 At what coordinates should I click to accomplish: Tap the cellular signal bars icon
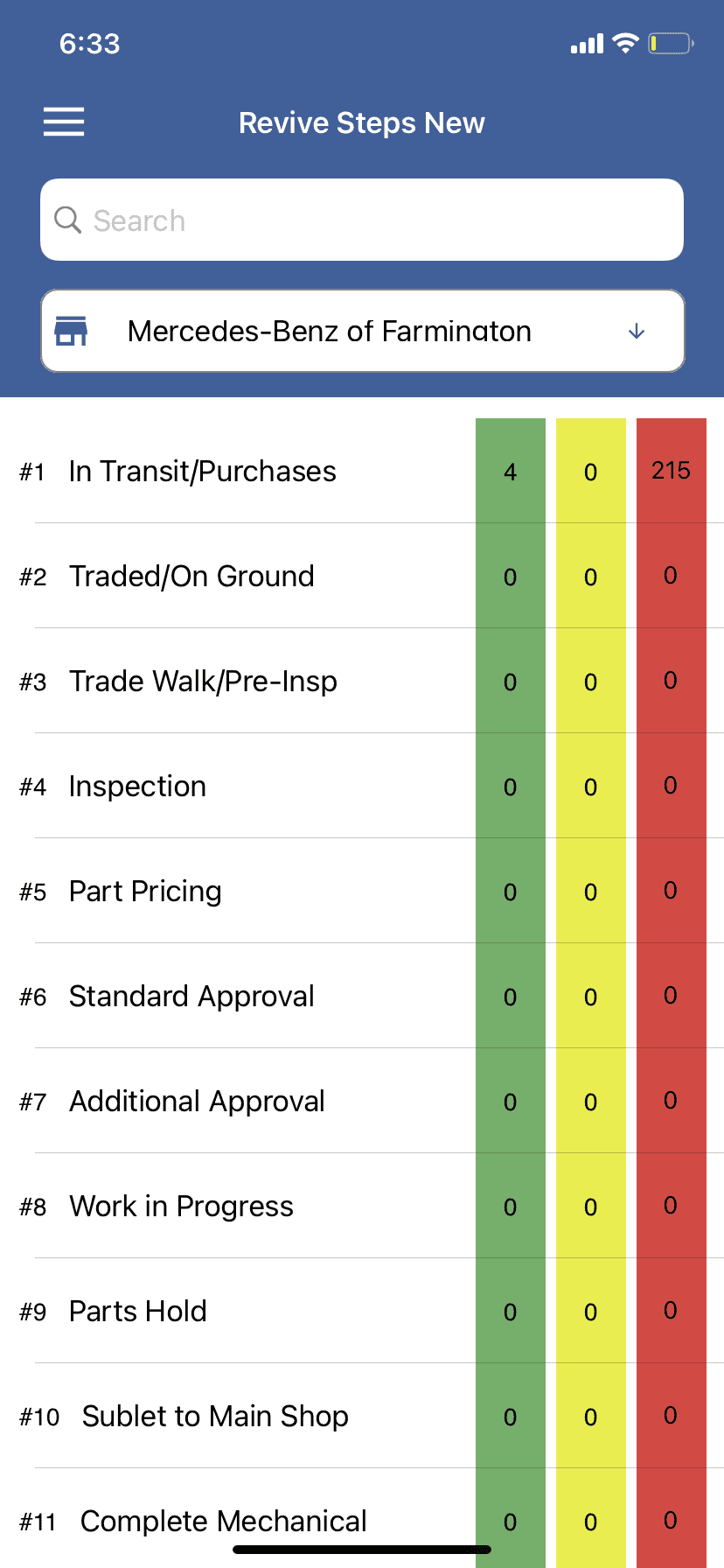[587, 45]
